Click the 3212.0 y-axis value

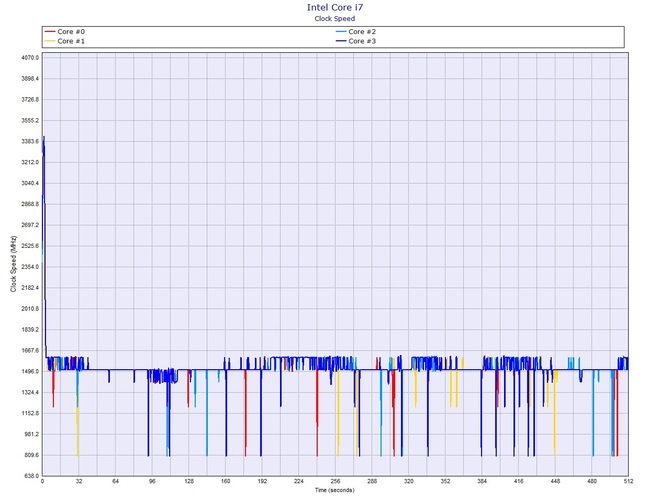point(30,162)
